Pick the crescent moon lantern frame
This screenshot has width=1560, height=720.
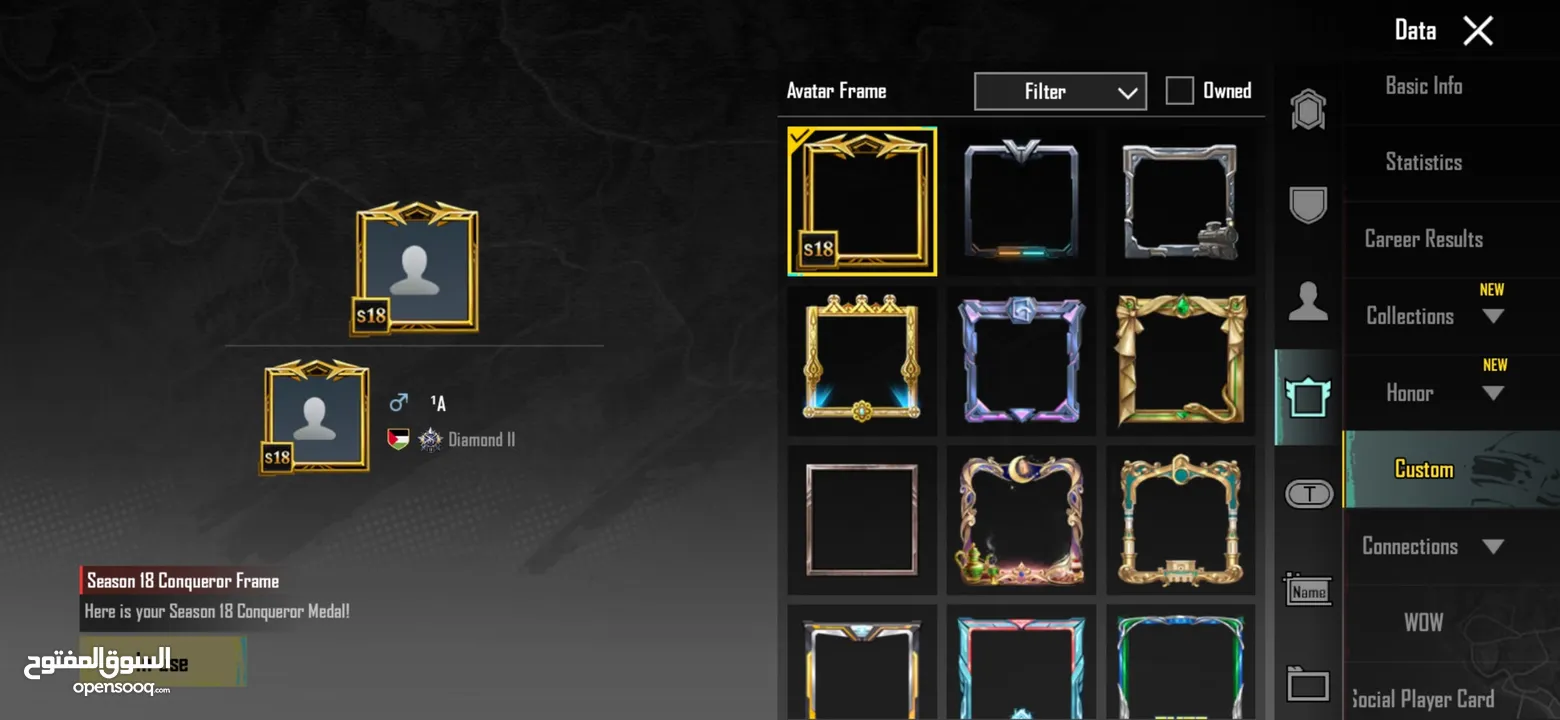pos(1021,520)
